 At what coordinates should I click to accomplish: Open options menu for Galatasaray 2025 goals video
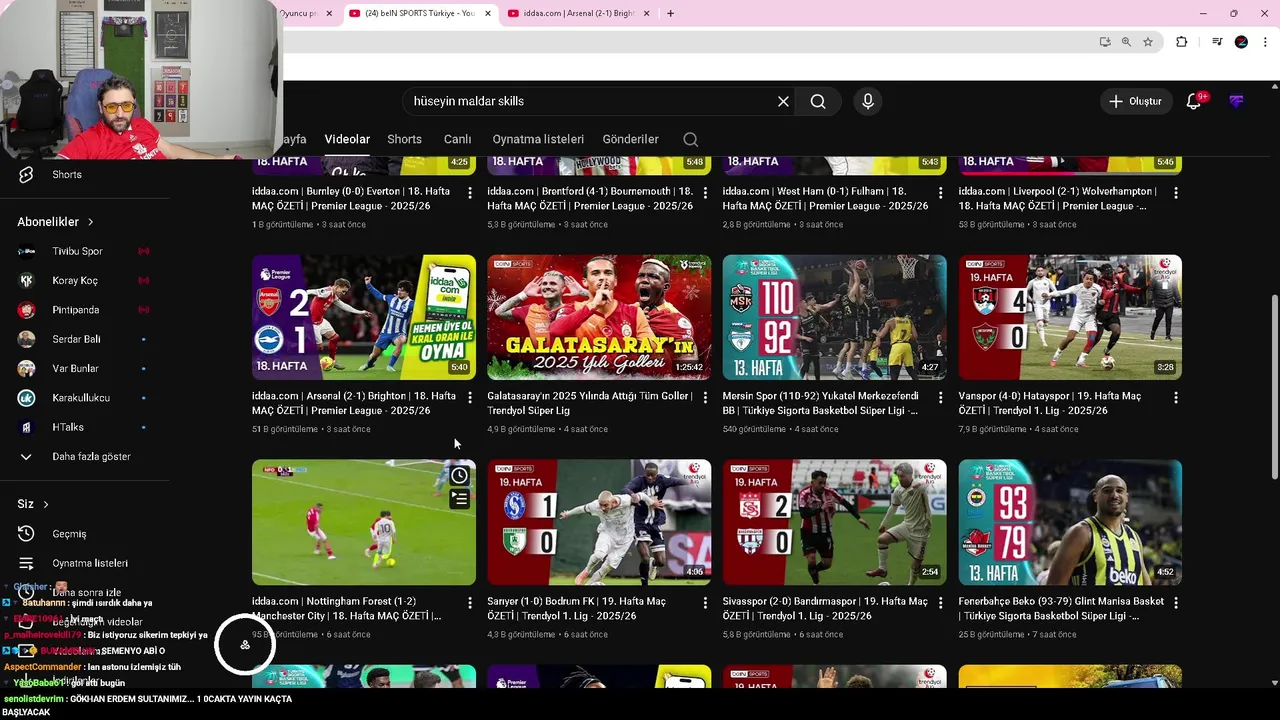705,397
